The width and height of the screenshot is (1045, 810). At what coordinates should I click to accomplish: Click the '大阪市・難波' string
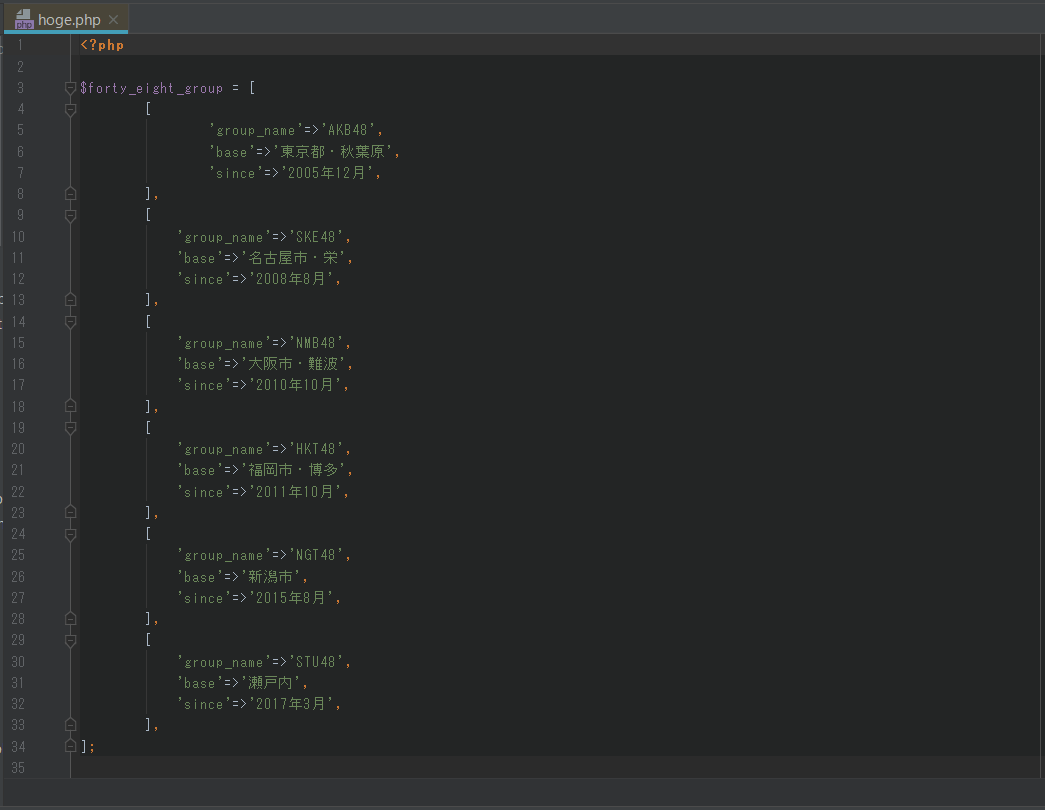(x=293, y=363)
